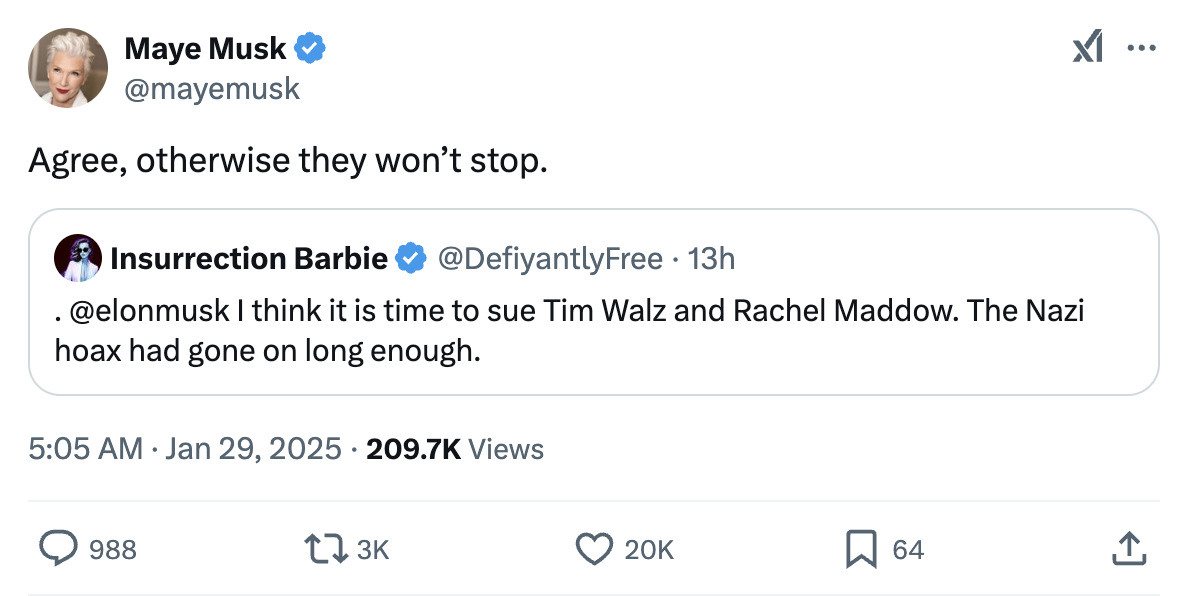Click the Insurrection Barbie display name

[249, 259]
